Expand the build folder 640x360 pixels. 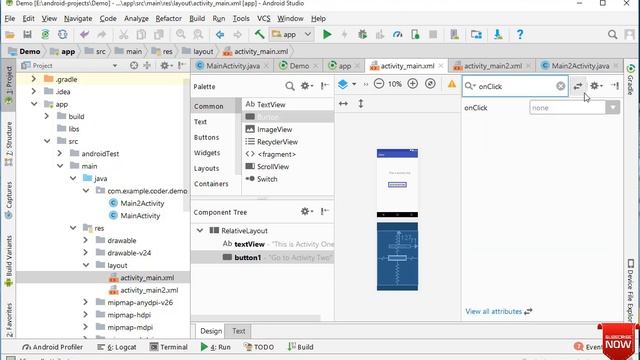(x=47, y=116)
